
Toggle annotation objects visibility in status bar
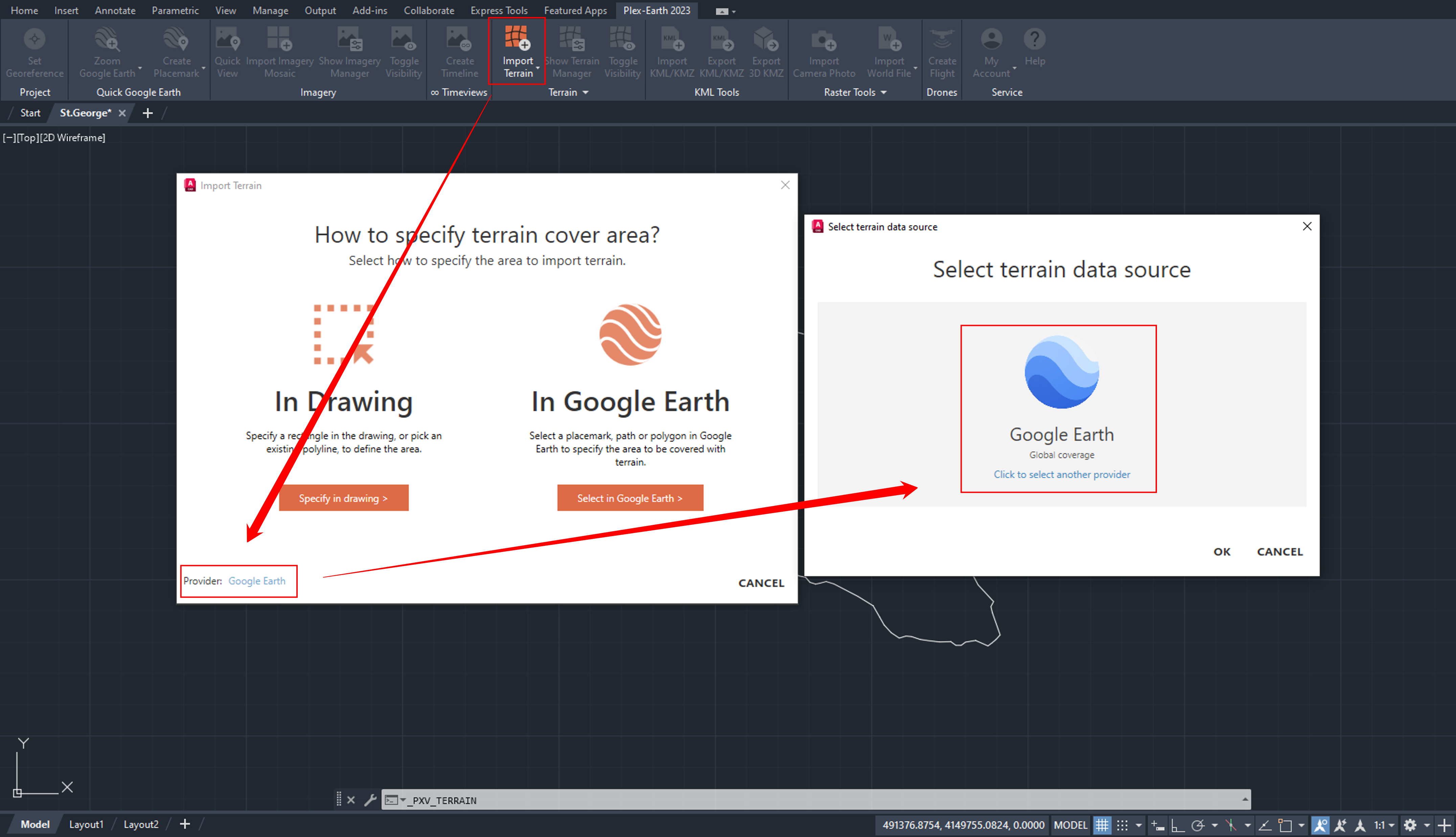click(1321, 825)
